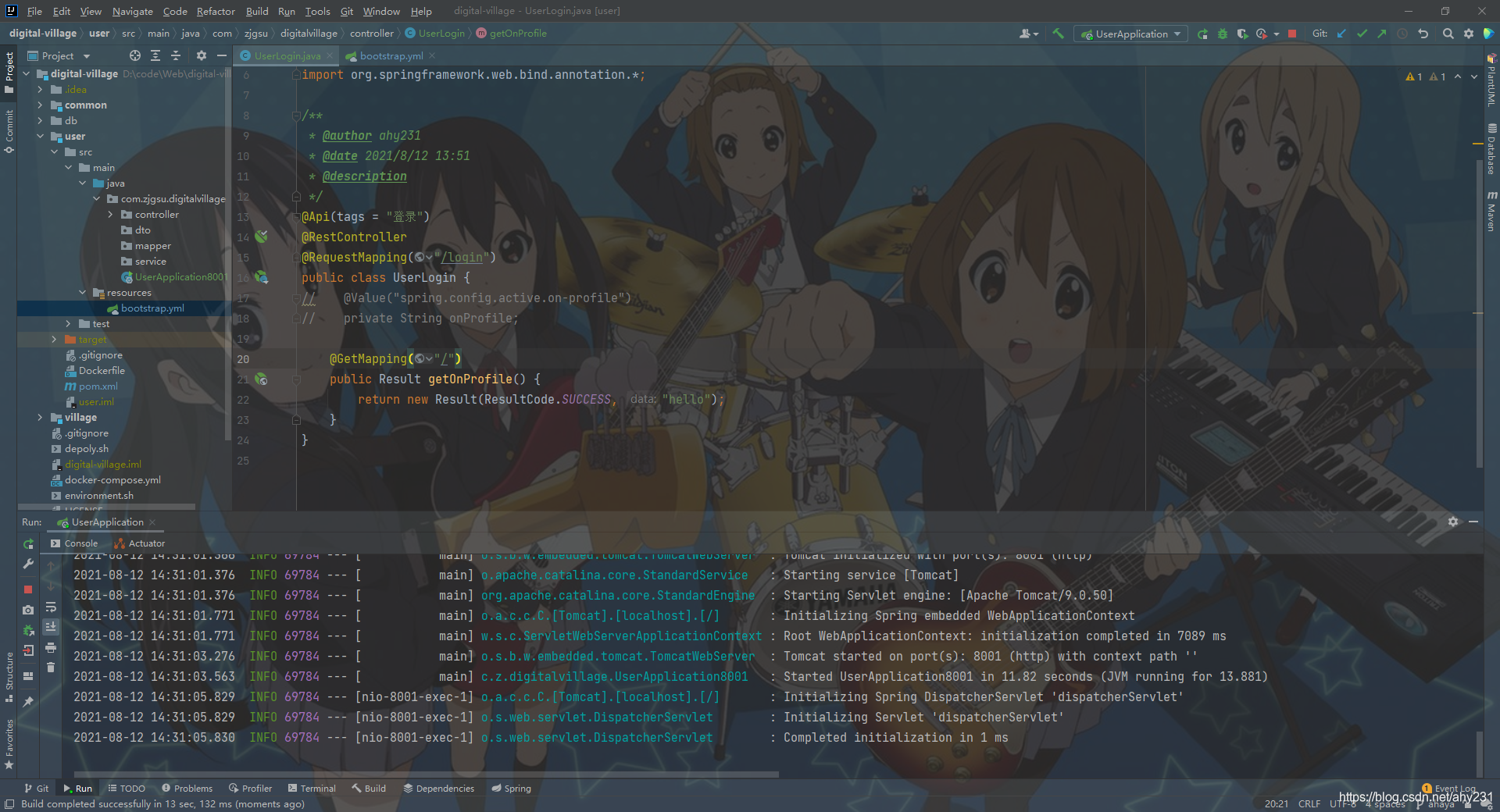Dump threads with the camera icon
1500x812 pixels.
28,610
